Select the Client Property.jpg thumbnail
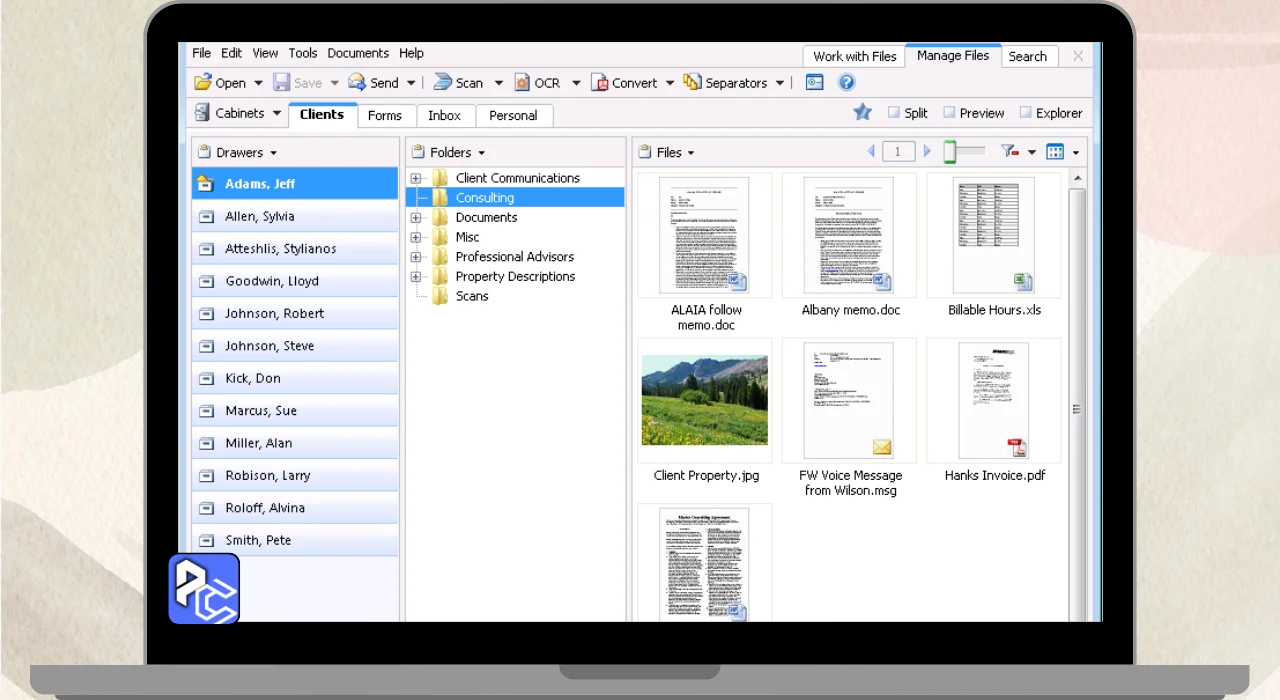The image size is (1280, 700). tap(705, 400)
